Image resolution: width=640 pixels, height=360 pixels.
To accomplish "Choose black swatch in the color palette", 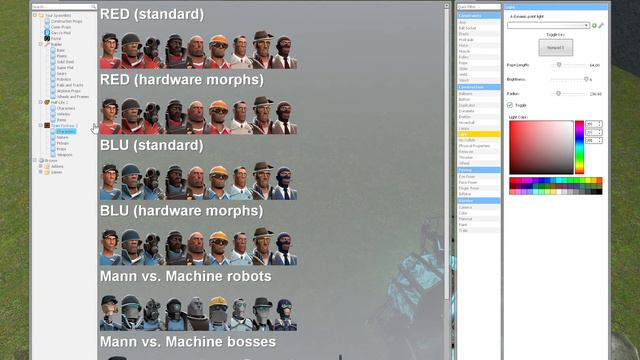I will tap(599, 192).
